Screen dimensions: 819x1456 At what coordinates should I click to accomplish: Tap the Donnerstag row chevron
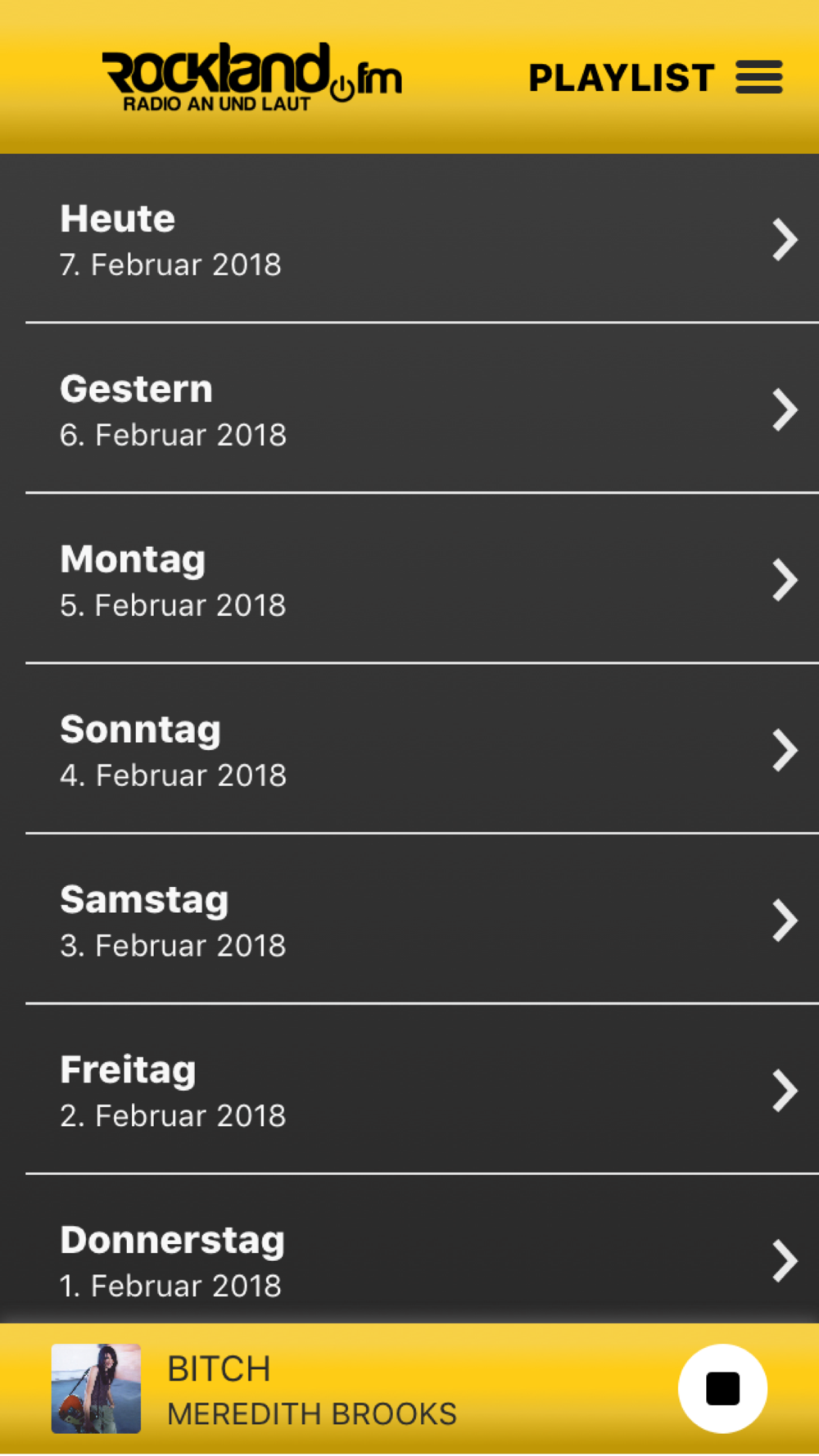(x=784, y=1261)
